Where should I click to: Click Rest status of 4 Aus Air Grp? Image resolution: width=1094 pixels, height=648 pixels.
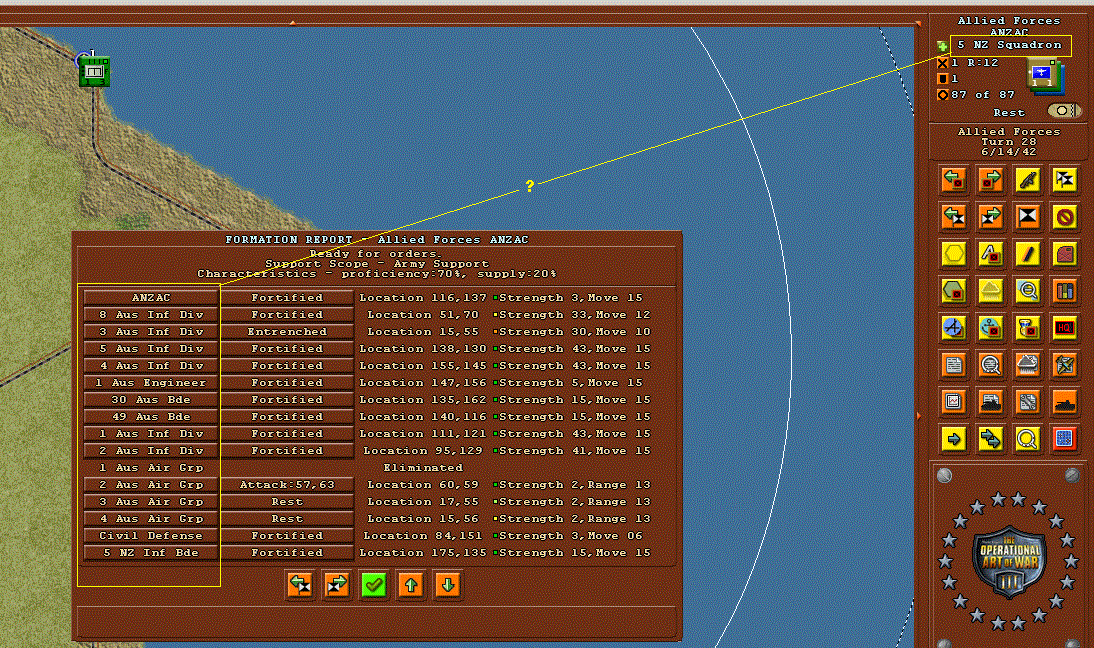(287, 518)
